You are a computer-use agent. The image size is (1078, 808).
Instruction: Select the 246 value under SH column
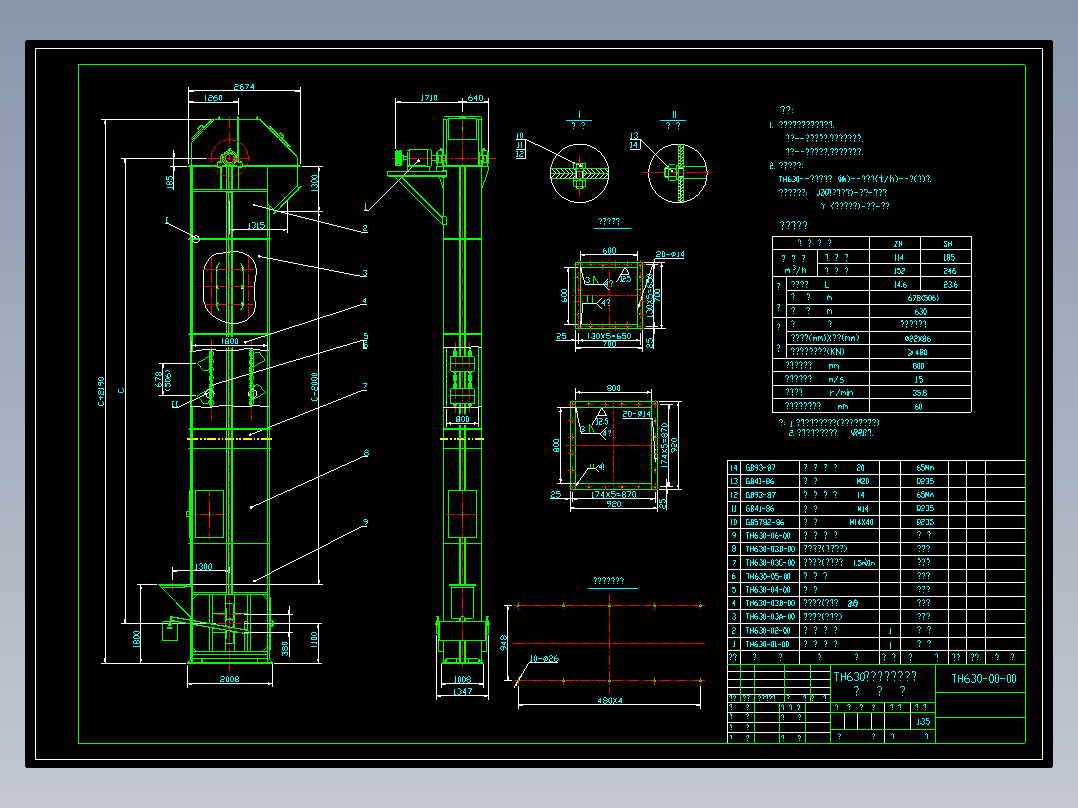coord(949,271)
